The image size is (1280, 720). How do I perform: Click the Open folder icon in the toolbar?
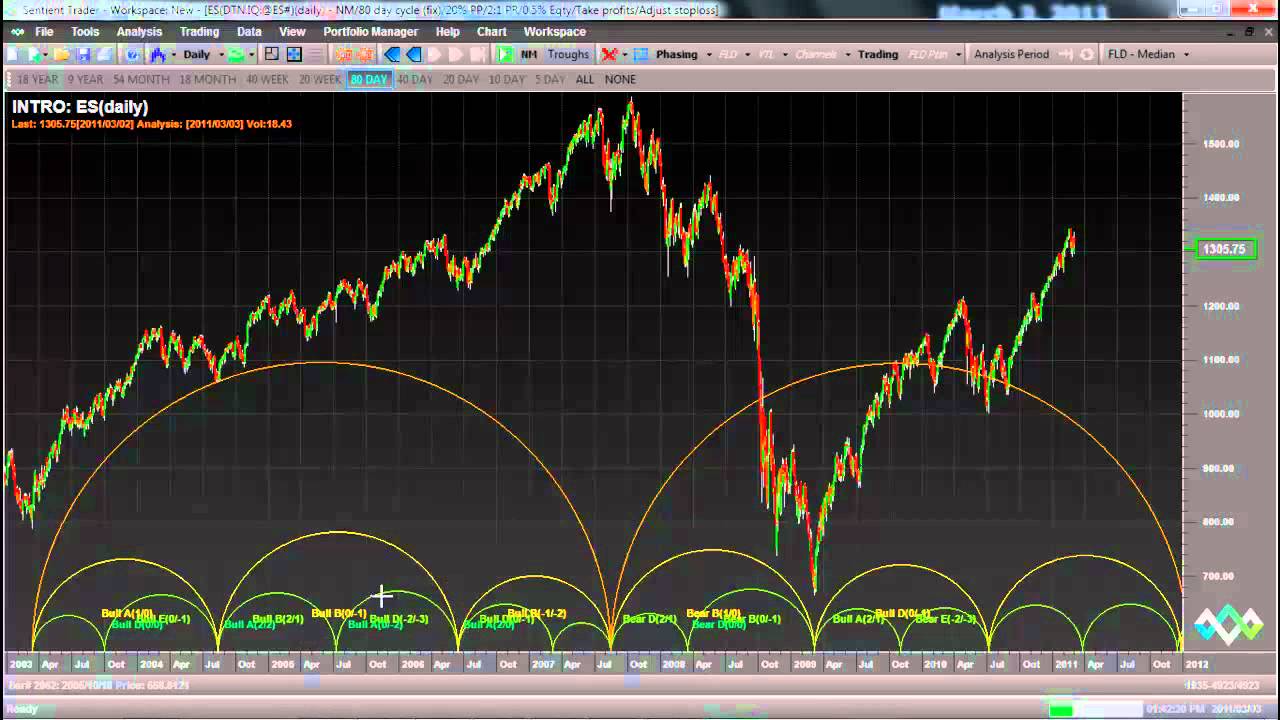click(x=61, y=54)
